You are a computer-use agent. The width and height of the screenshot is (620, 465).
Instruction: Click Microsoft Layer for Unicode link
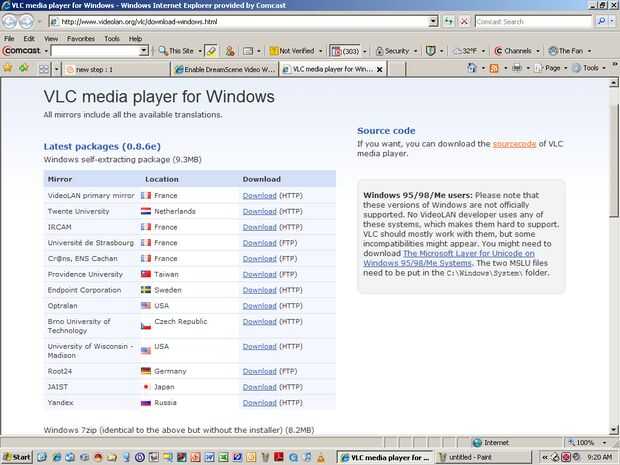(449, 258)
